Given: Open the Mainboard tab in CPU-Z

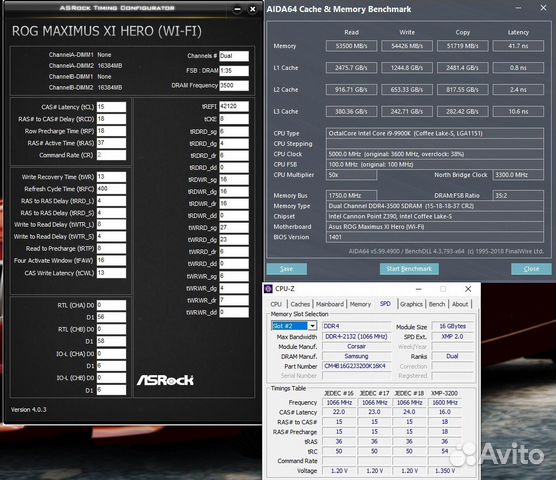Looking at the screenshot, I should [330, 304].
